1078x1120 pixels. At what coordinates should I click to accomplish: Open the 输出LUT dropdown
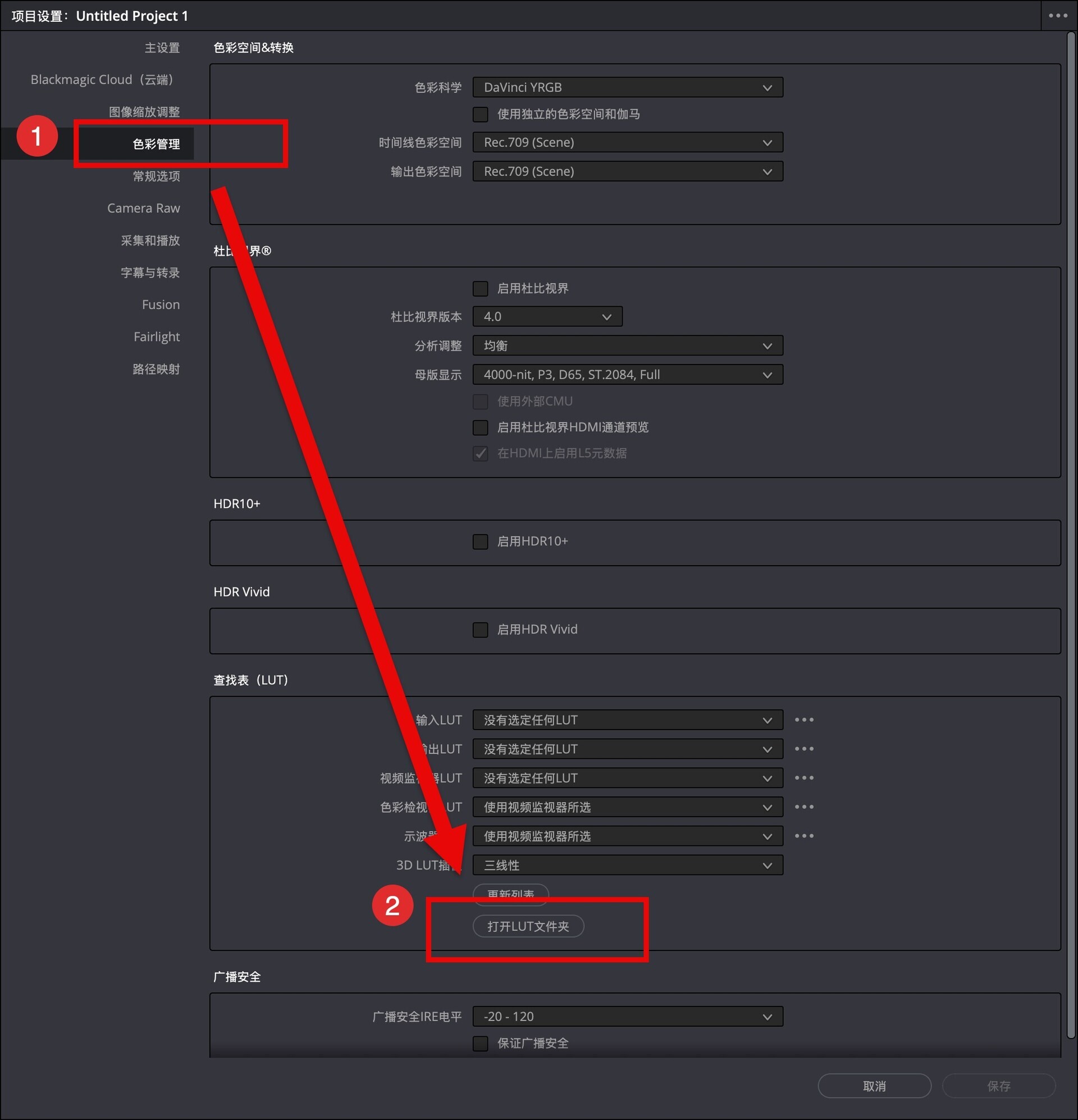[x=628, y=749]
